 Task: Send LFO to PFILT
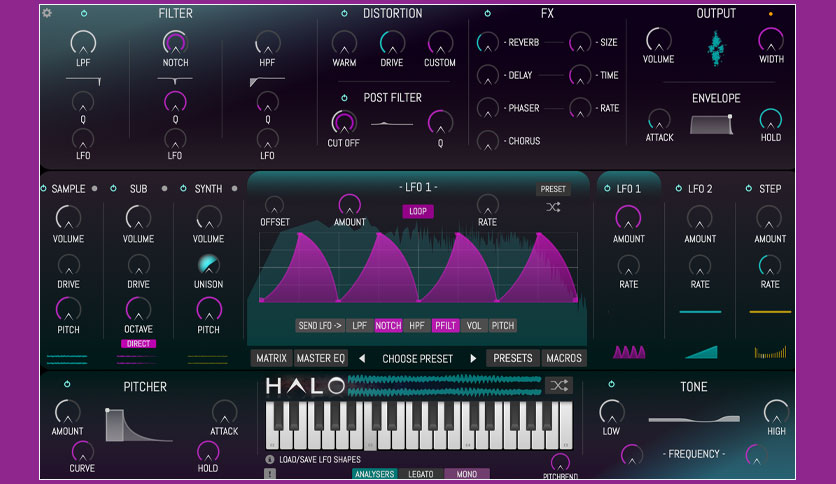click(x=445, y=325)
